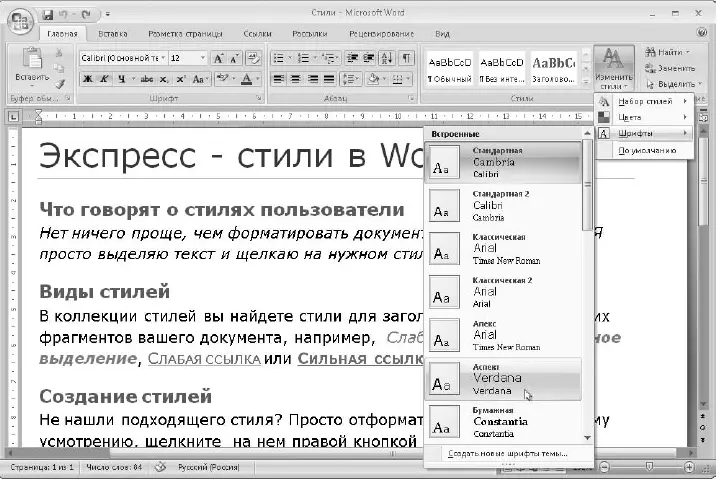Select Классическая 2 Arial theme fonts
The height and width of the screenshot is (481, 717).
tap(503, 292)
